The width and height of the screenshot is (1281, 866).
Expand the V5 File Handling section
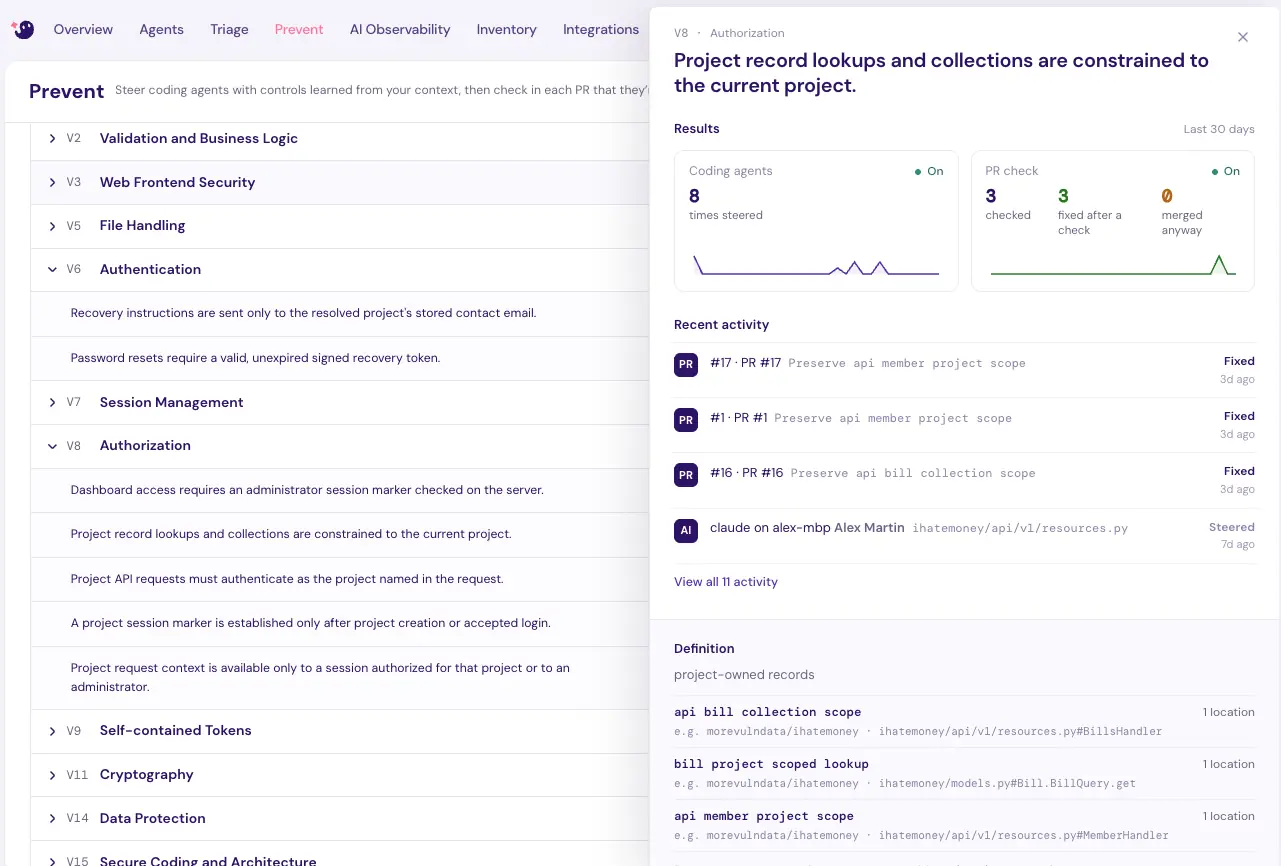[x=53, y=226]
